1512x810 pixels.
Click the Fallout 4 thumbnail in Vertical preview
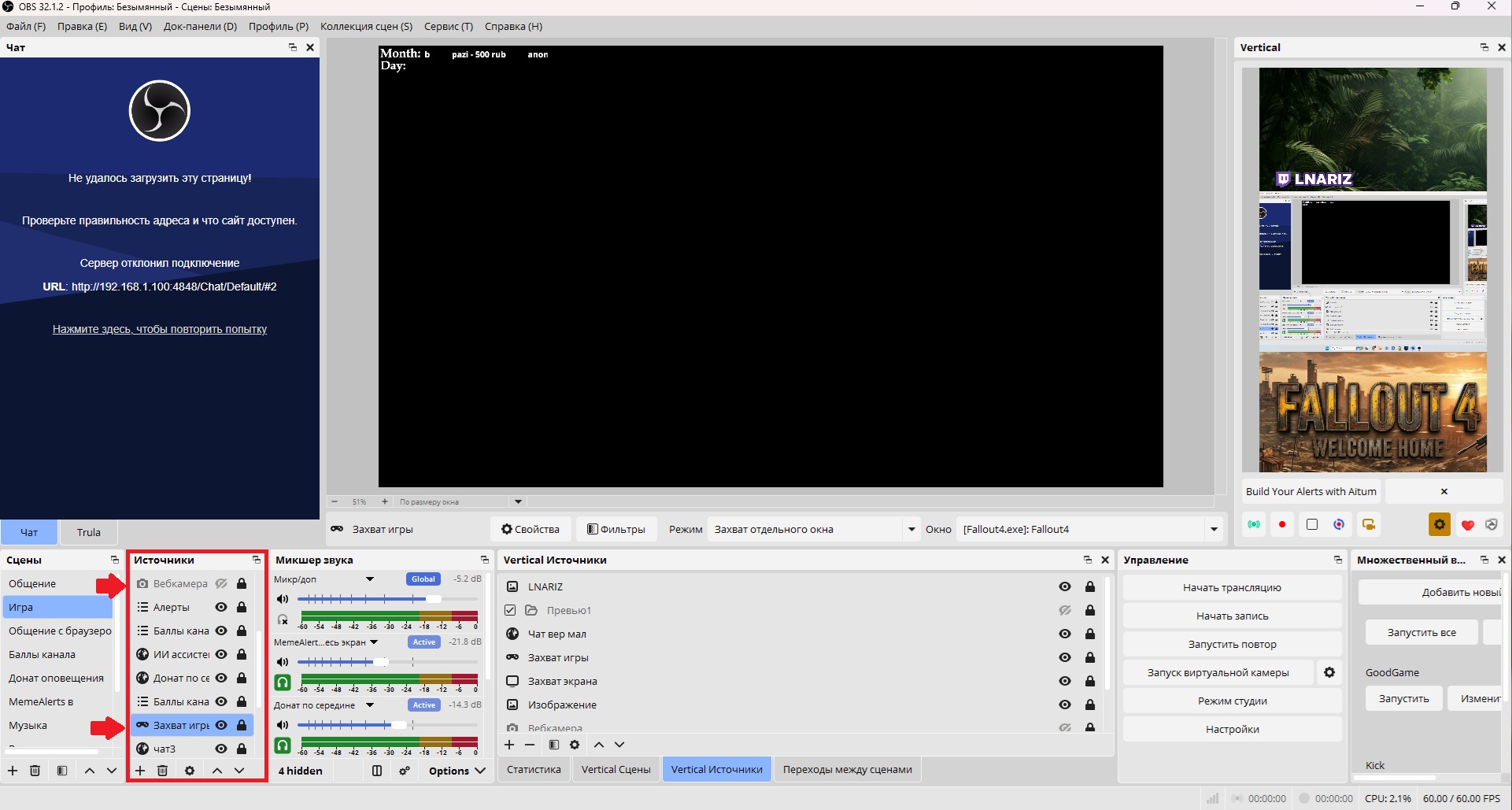pos(1373,412)
